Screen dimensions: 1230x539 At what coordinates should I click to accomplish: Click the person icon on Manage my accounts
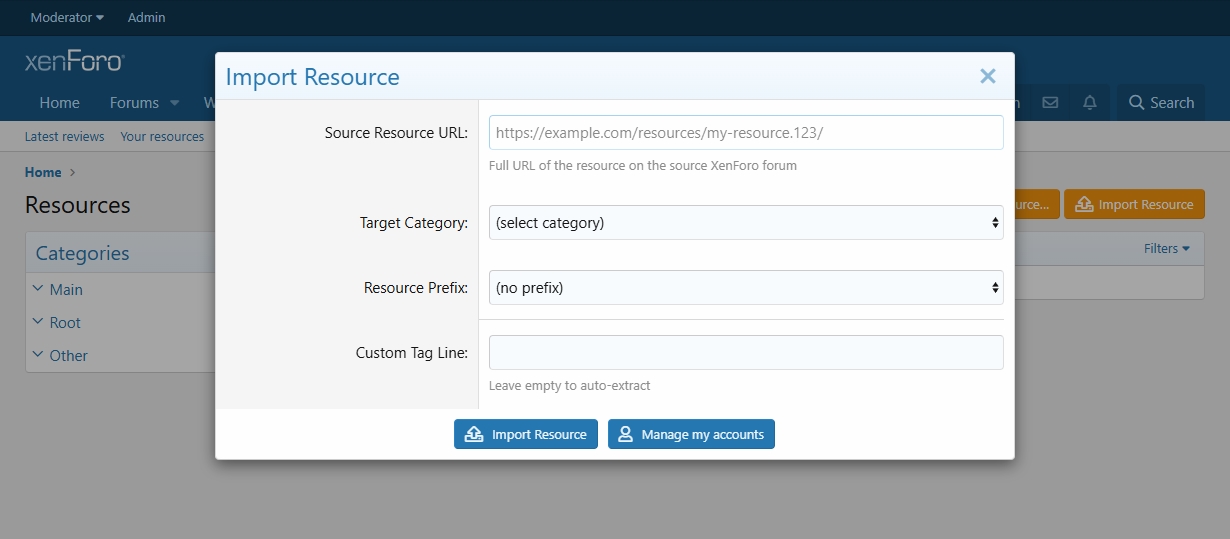(625, 434)
